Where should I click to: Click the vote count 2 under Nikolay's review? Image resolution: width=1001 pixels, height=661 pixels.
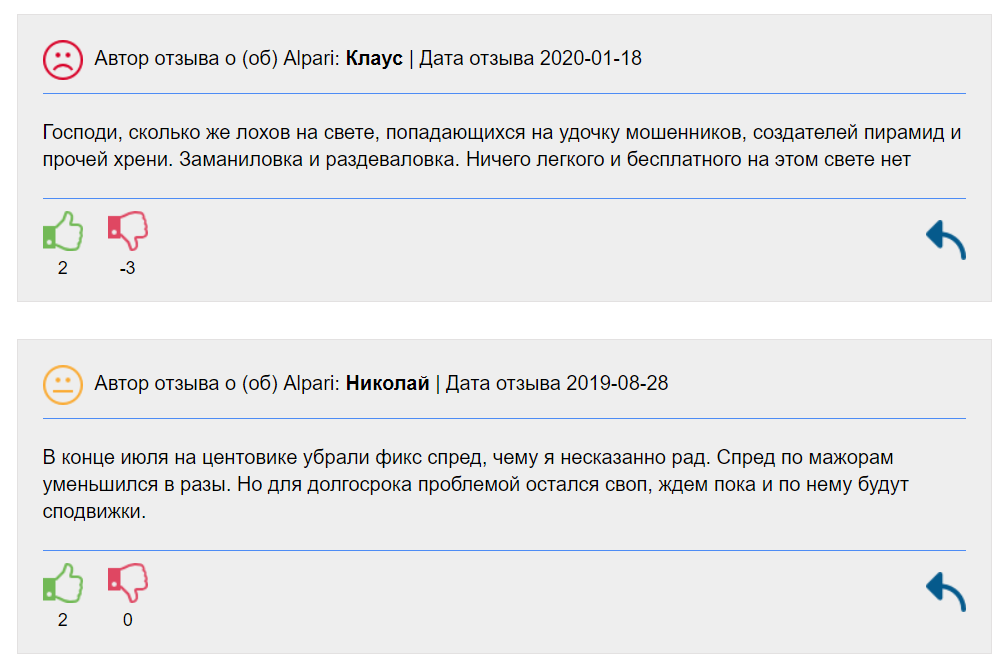pos(62,618)
